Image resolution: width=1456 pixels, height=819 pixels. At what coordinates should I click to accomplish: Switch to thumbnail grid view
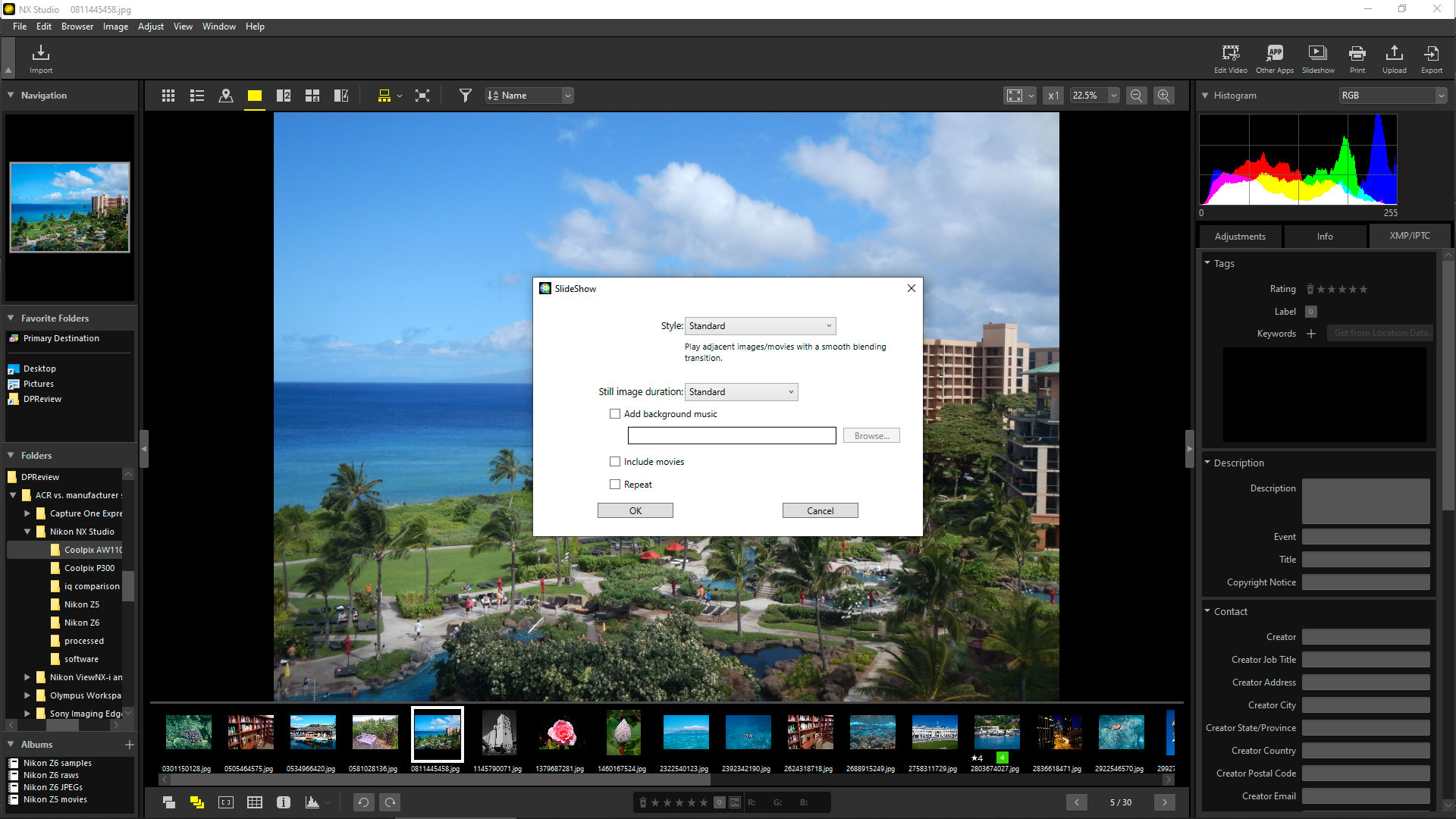(x=168, y=96)
